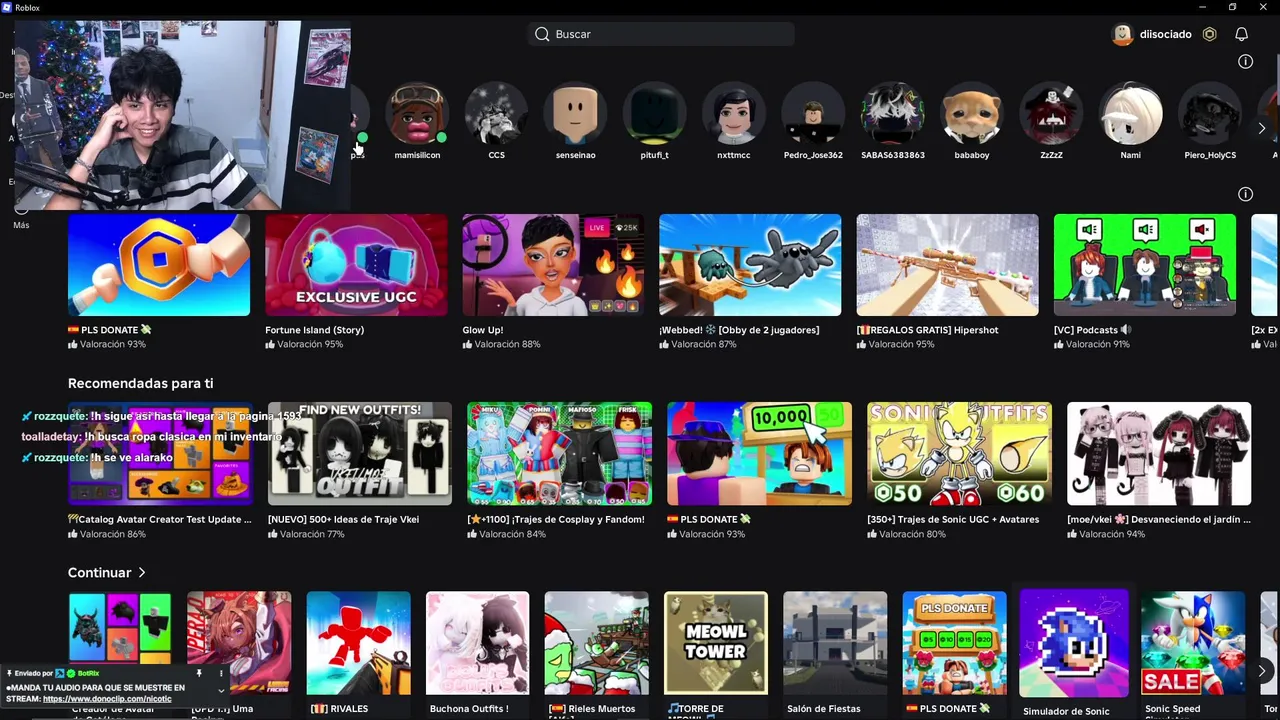The width and height of the screenshot is (1280, 720).
Task: Open the notifications bell icon
Action: (x=1241, y=34)
